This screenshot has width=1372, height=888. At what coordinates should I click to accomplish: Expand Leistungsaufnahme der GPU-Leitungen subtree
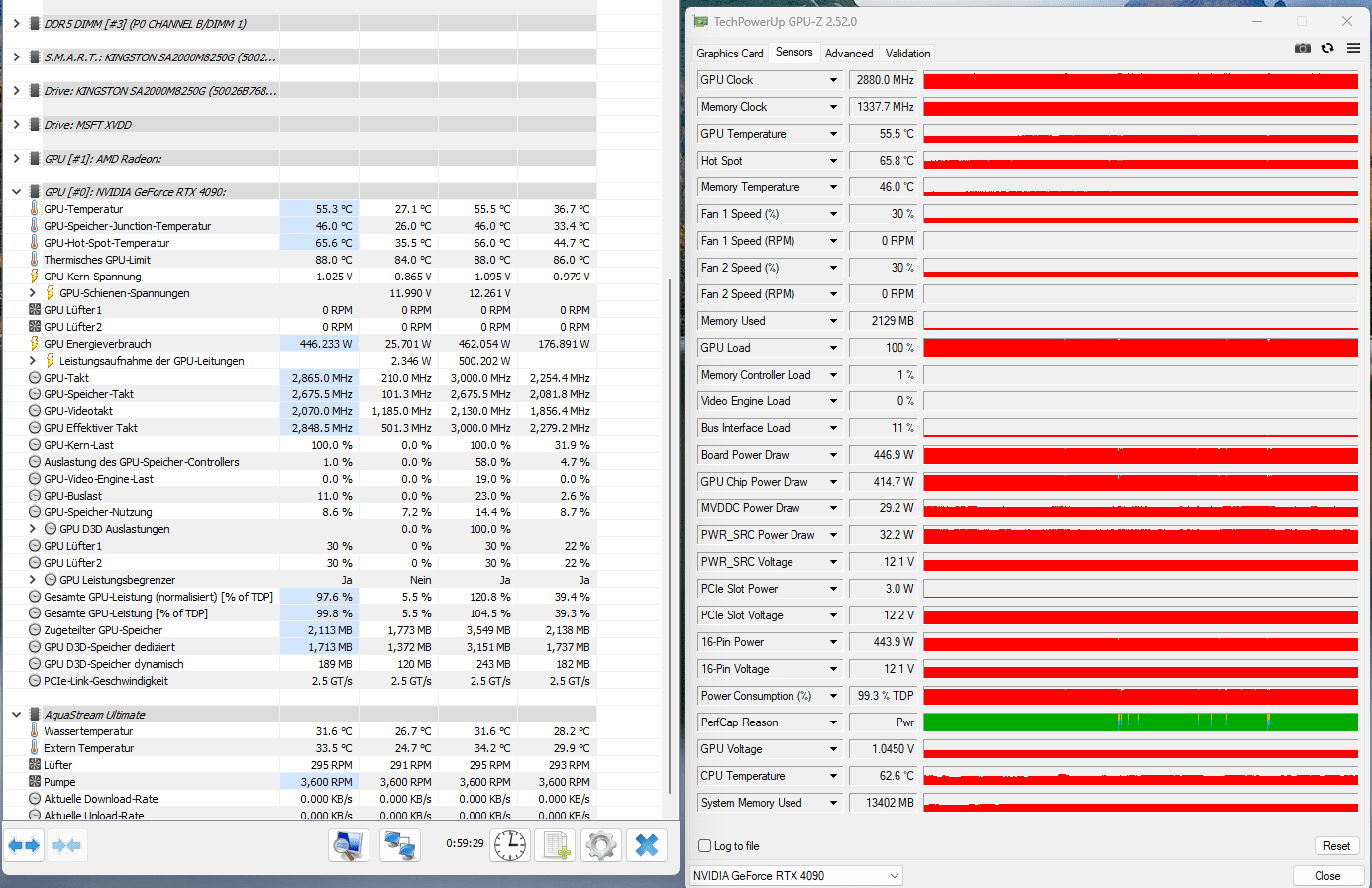tap(32, 361)
